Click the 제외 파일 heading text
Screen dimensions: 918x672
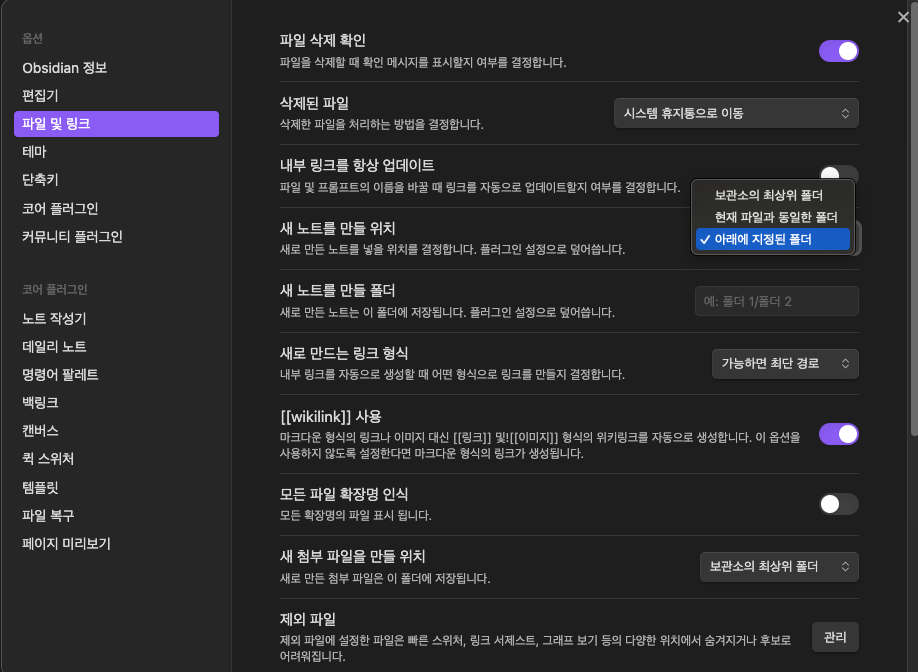[308, 619]
